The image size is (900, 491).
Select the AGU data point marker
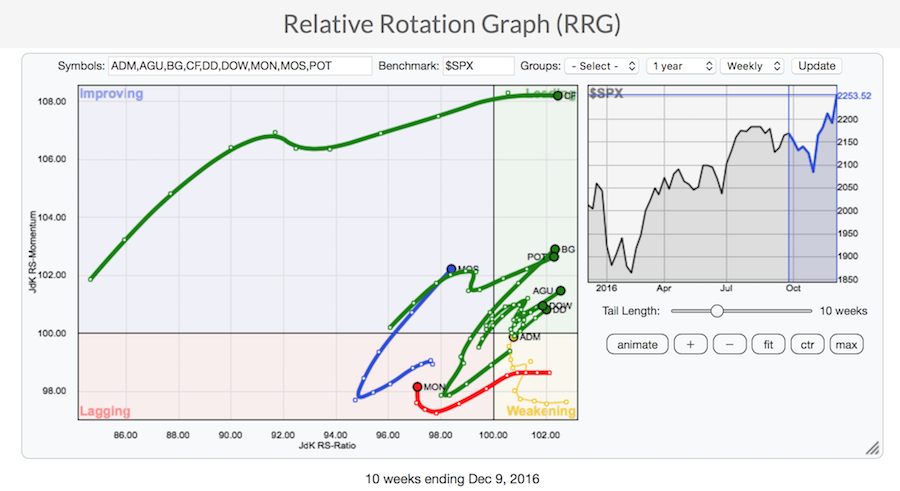pyautogui.click(x=561, y=291)
